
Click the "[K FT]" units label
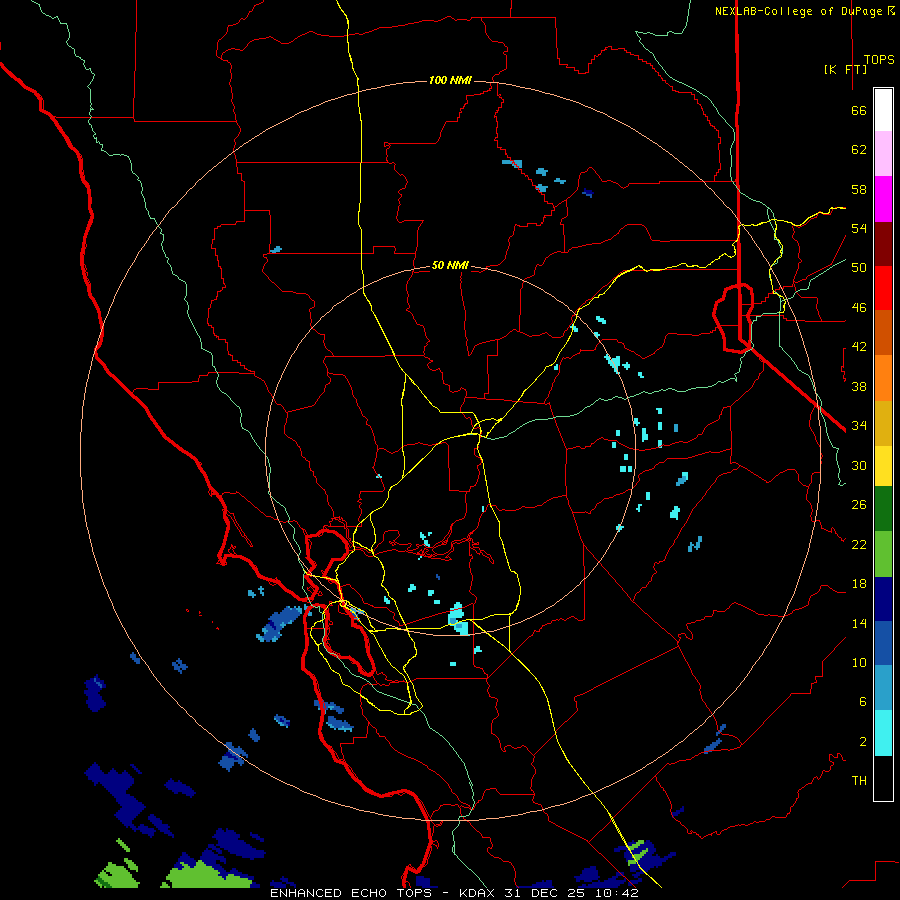click(845, 69)
